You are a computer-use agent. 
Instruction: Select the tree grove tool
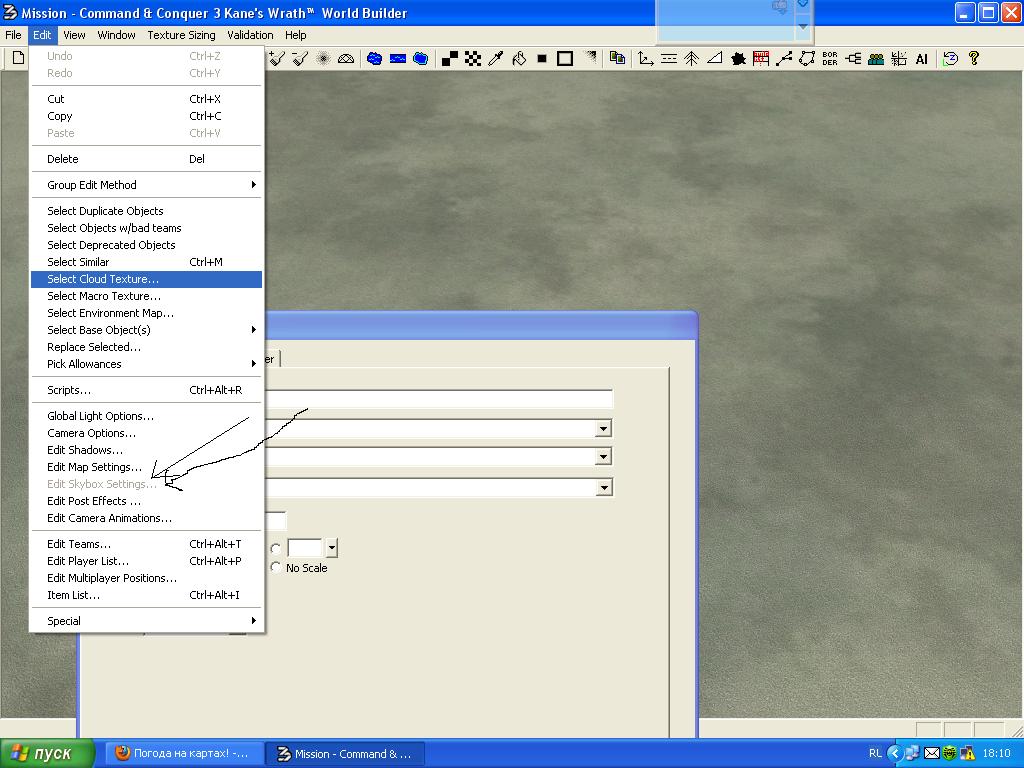click(692, 59)
